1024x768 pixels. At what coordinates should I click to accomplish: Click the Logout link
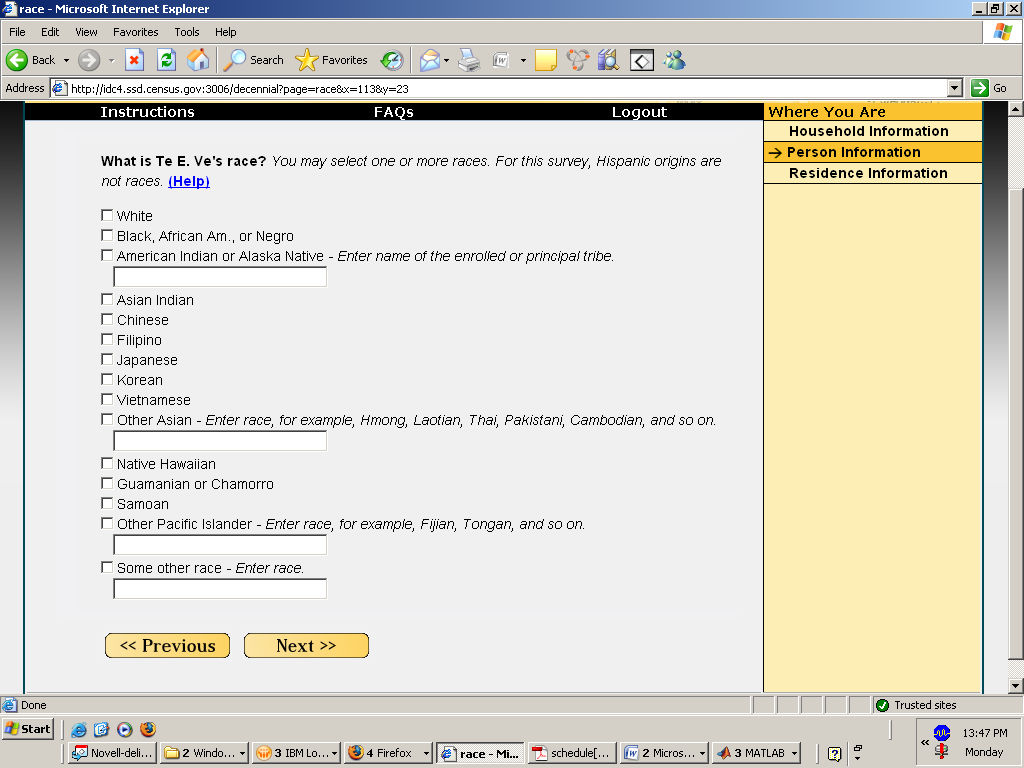point(639,112)
